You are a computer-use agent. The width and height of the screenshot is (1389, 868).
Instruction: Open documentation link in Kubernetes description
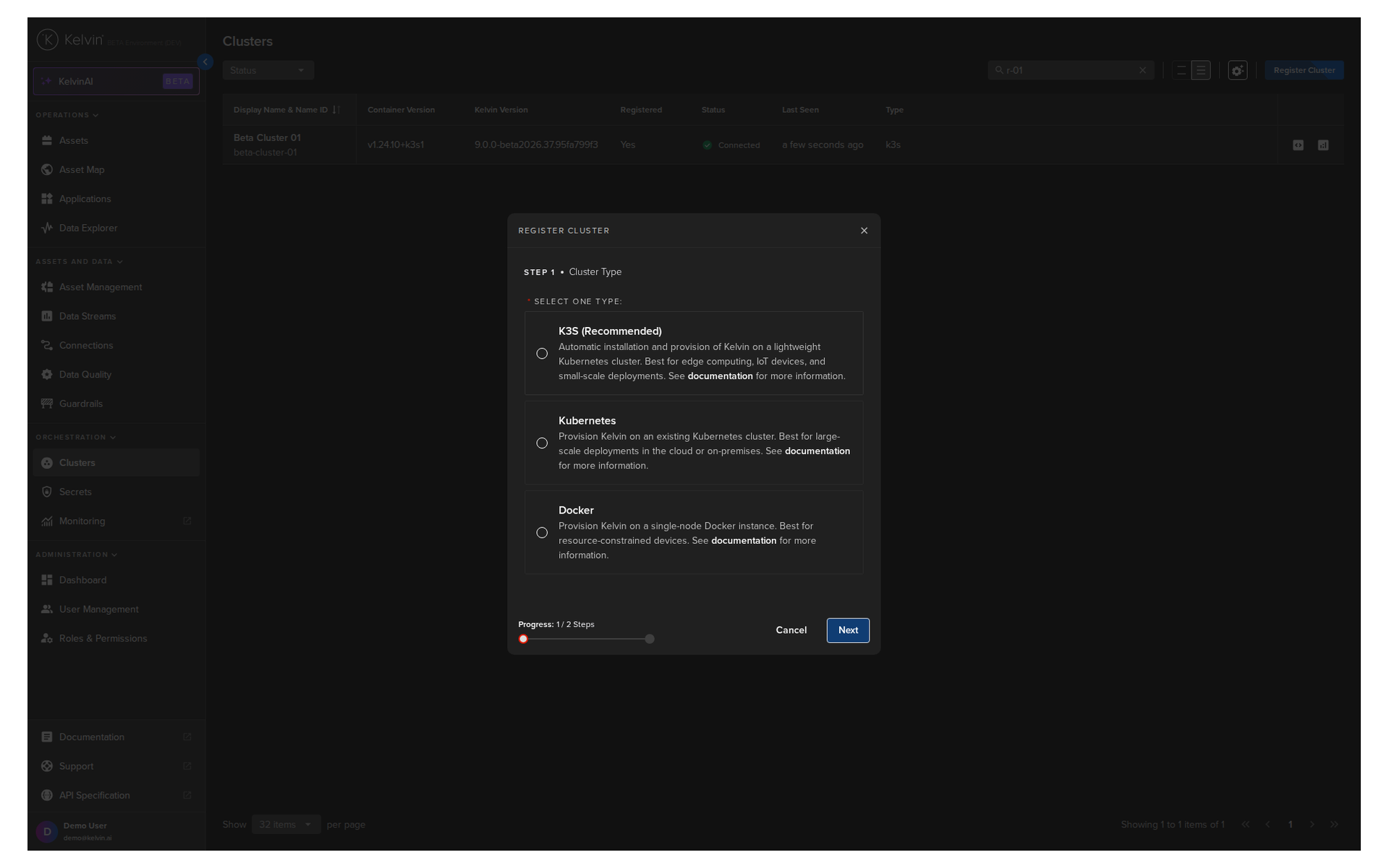coord(817,451)
